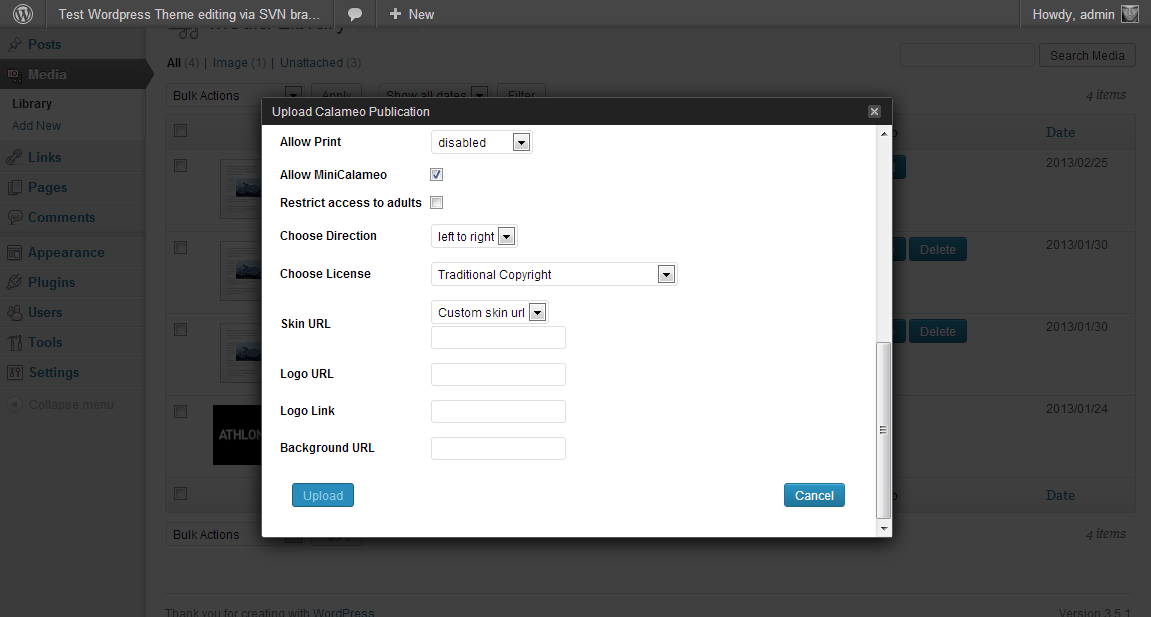Screen dimensions: 1151x617
Task: Open the Users menu
Action: (x=45, y=313)
